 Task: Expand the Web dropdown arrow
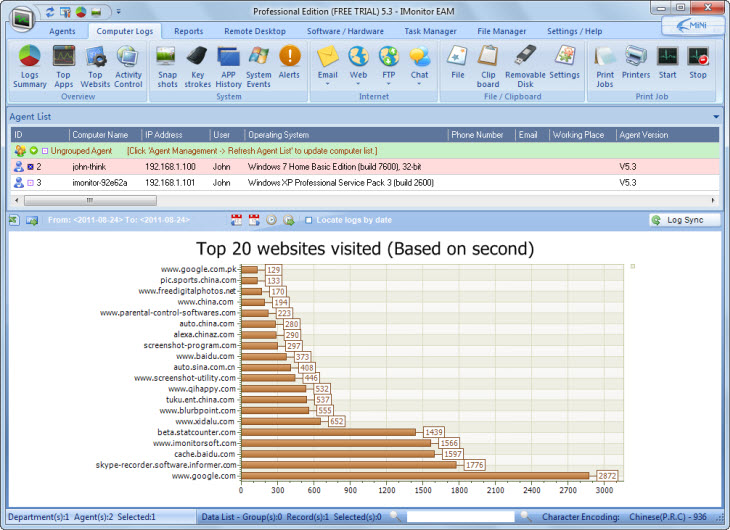pyautogui.click(x=358, y=84)
